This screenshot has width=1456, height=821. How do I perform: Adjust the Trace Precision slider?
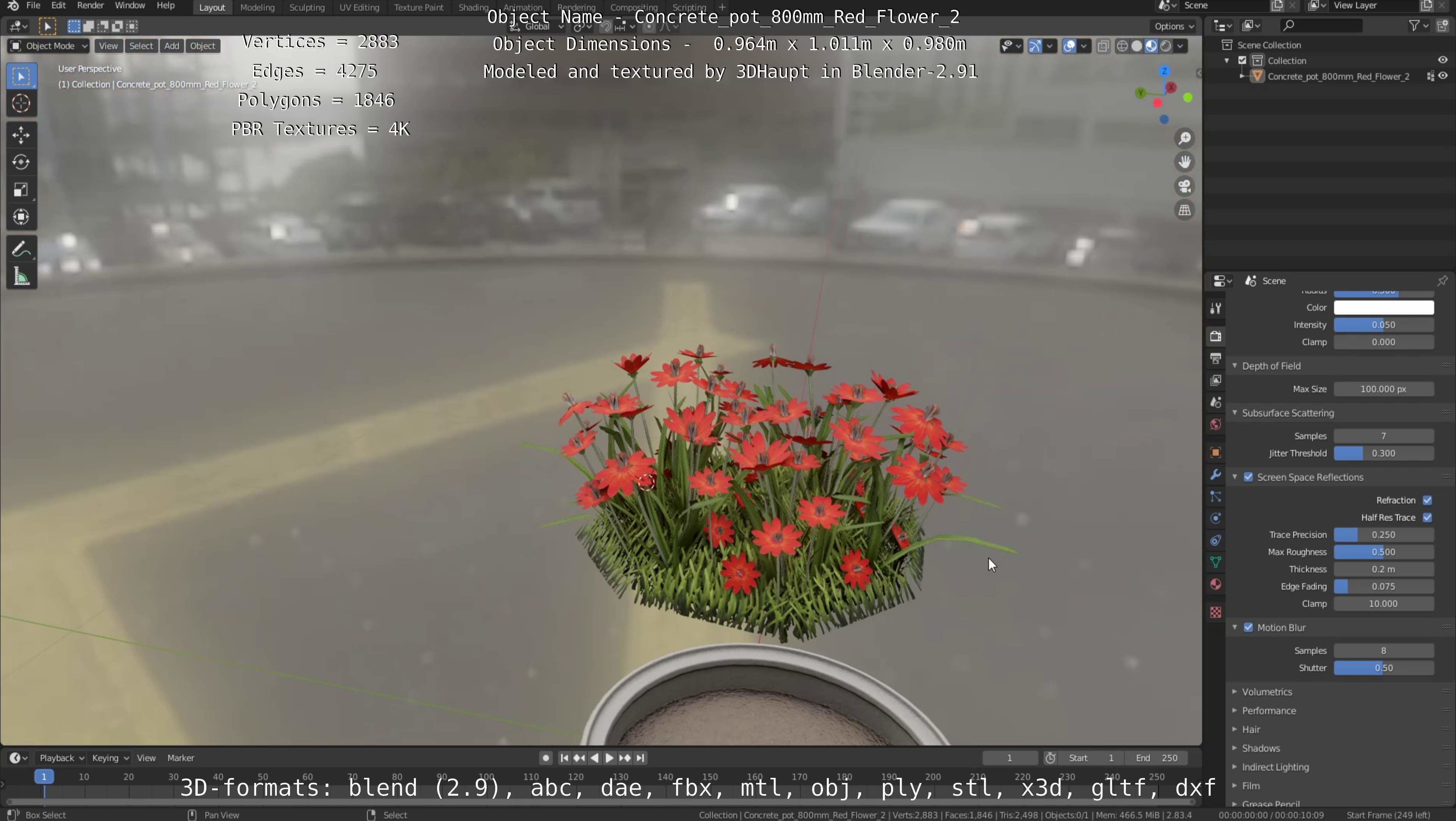[1384, 534]
